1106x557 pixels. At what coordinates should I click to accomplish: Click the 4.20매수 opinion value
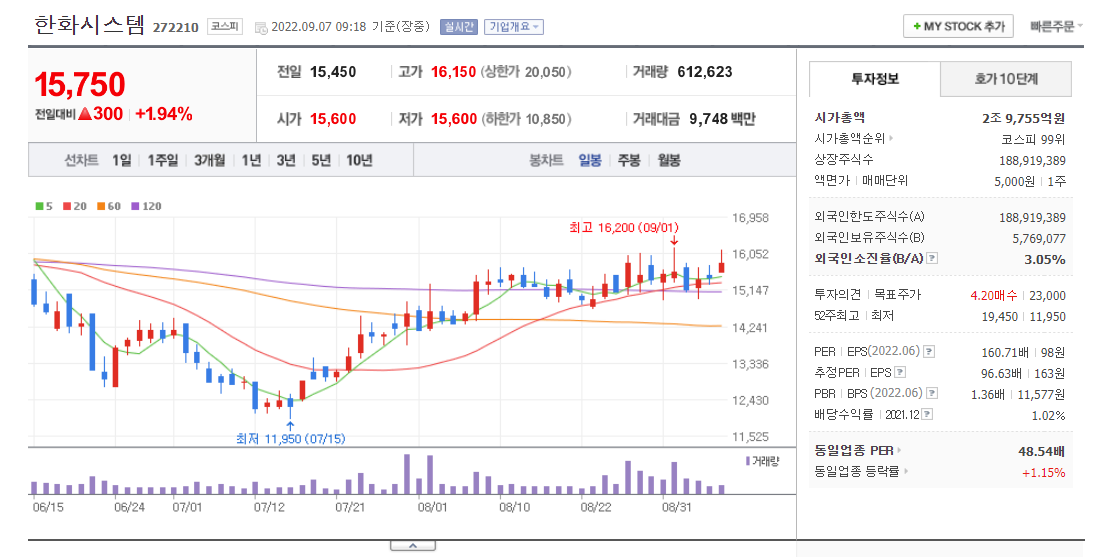[x=993, y=295]
